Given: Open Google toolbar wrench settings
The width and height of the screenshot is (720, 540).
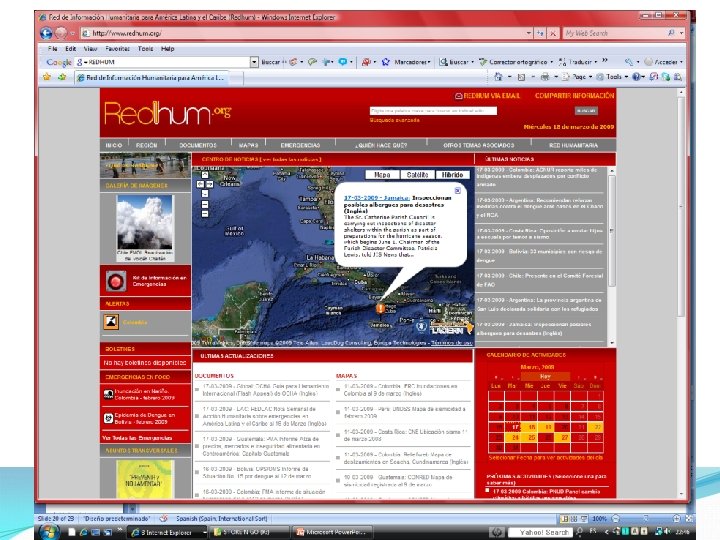Looking at the screenshot, I should [x=629, y=62].
